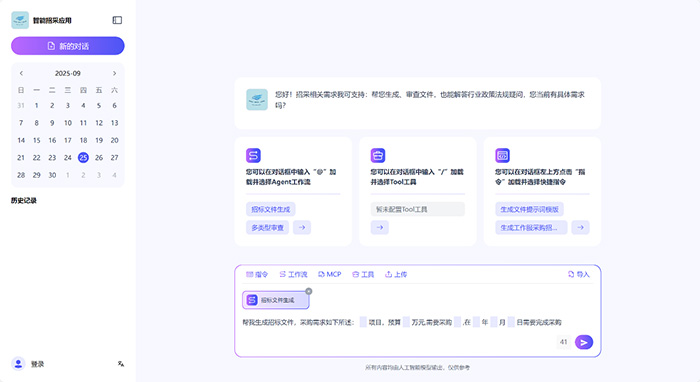
Task: Click the 历史记录 history heading
Action: 24,200
